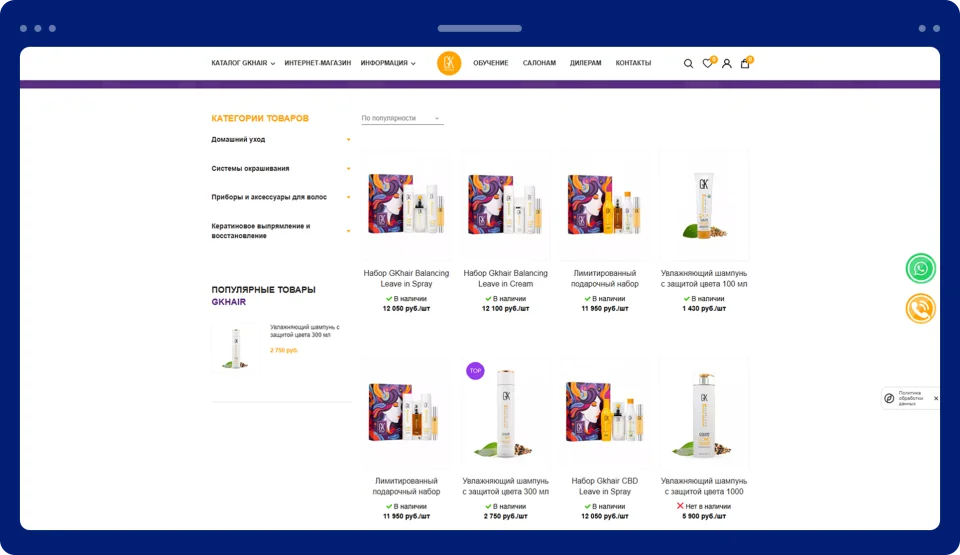Click Balancing Leave in Spray product image
The height and width of the screenshot is (555, 960).
click(x=406, y=205)
